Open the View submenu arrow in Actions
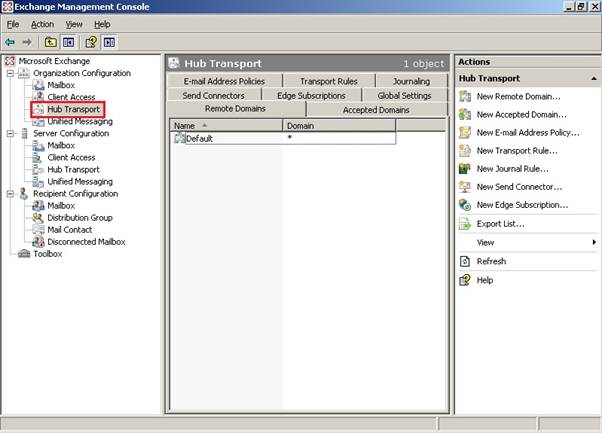This screenshot has height=433, width=602. point(594,242)
